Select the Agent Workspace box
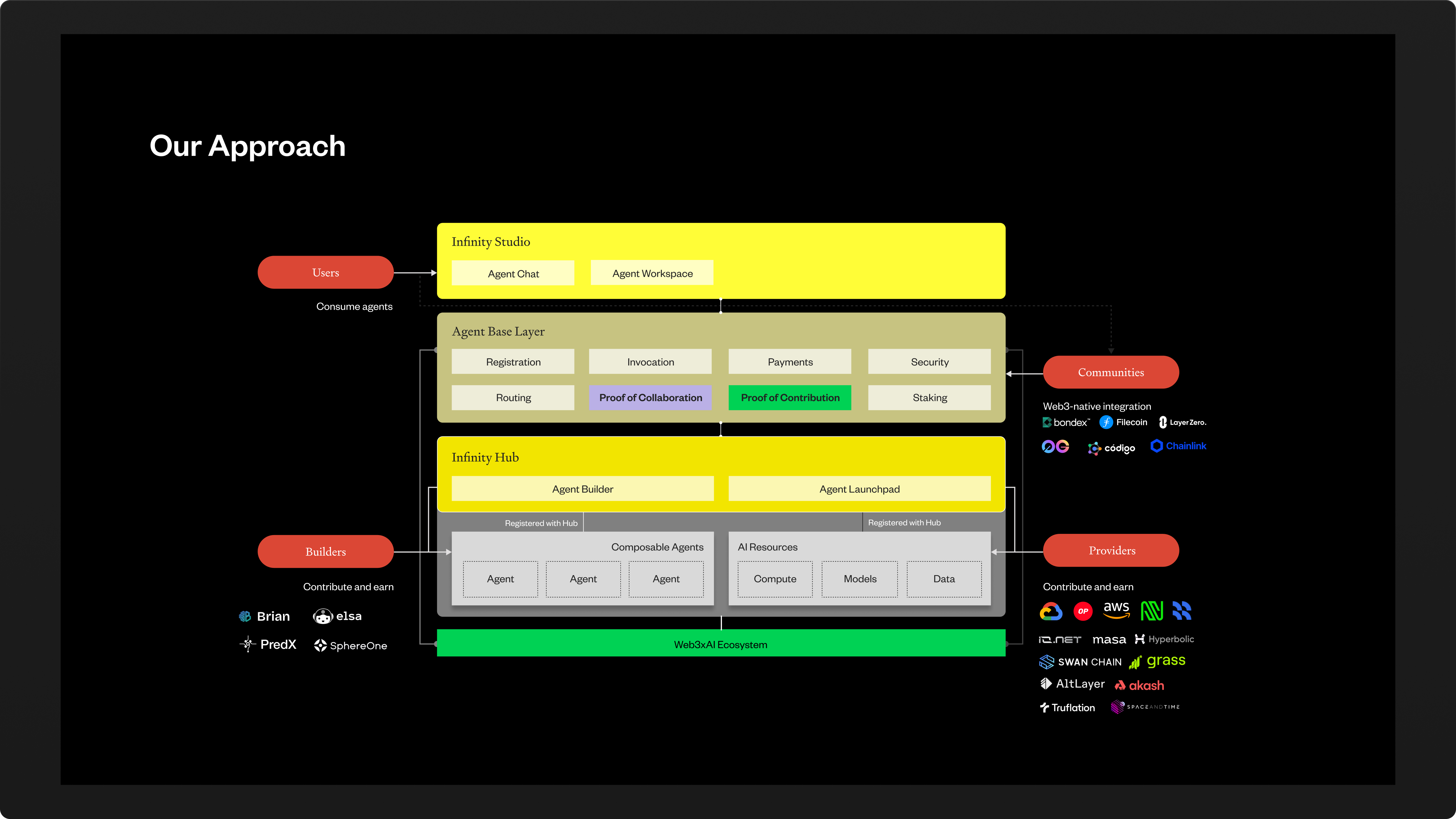Image resolution: width=1456 pixels, height=819 pixels. click(652, 273)
